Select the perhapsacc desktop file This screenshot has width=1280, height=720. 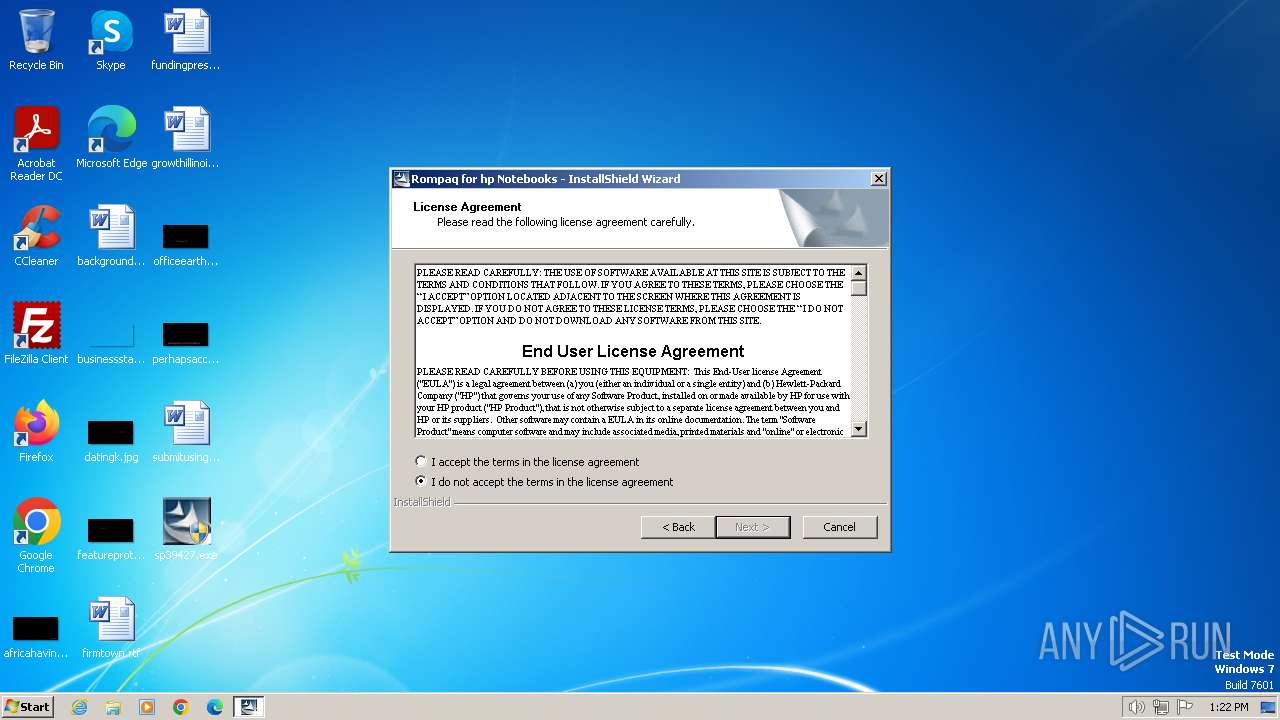pos(186,342)
